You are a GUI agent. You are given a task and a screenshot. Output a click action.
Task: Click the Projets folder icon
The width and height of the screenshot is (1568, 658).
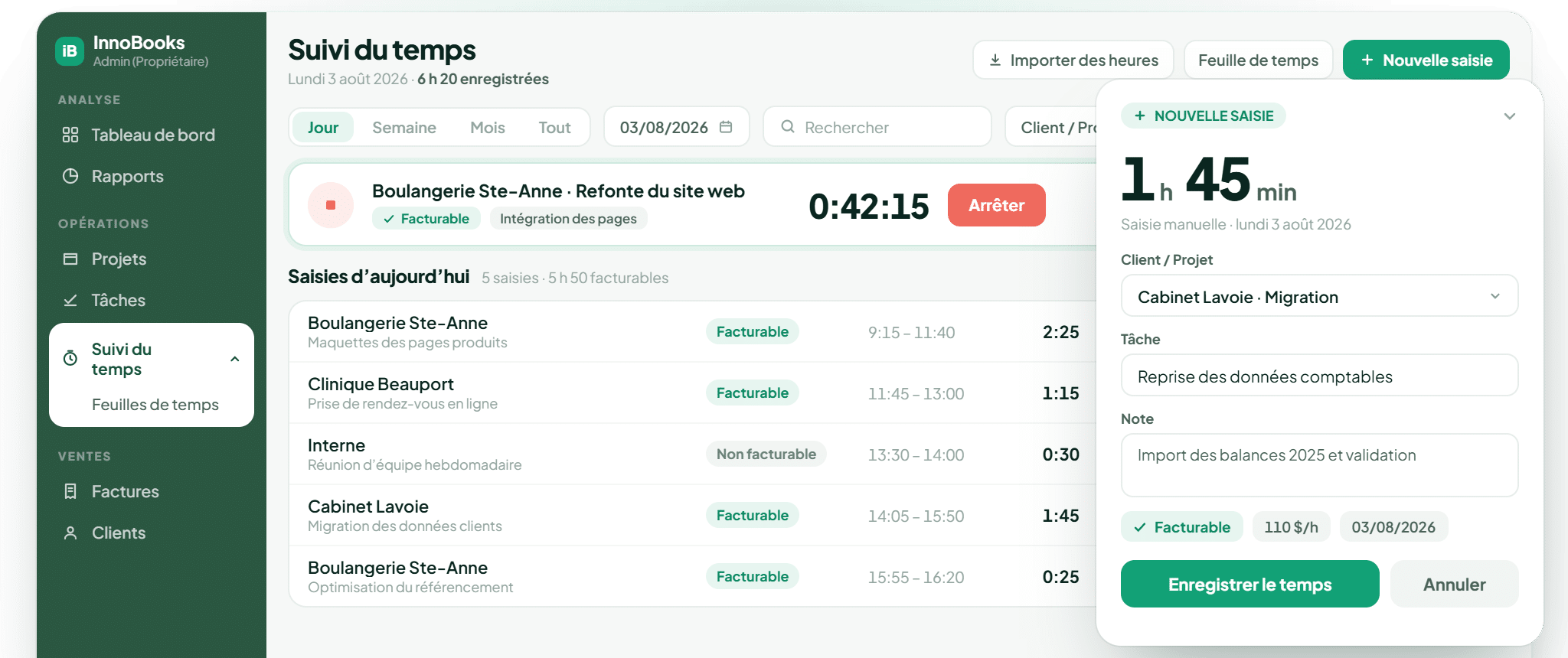coord(70,259)
